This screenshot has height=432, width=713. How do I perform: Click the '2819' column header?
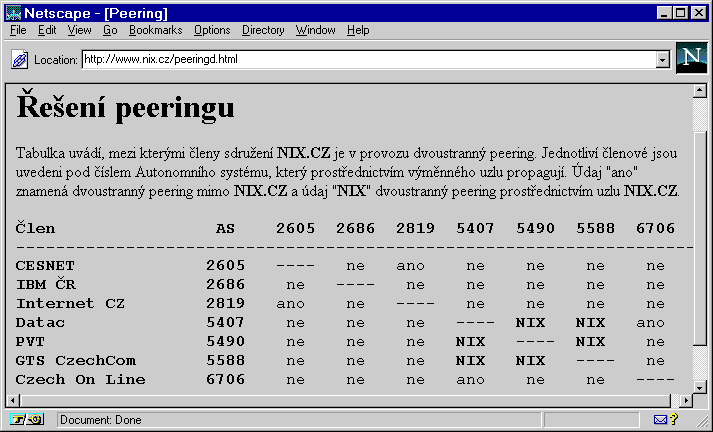tap(416, 228)
